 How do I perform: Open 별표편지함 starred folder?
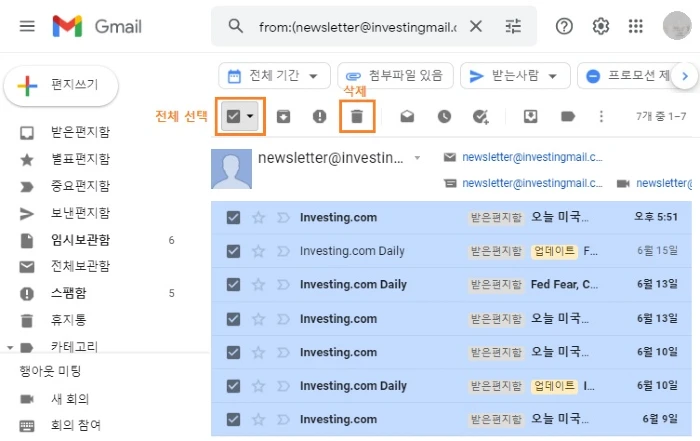pos(80,159)
